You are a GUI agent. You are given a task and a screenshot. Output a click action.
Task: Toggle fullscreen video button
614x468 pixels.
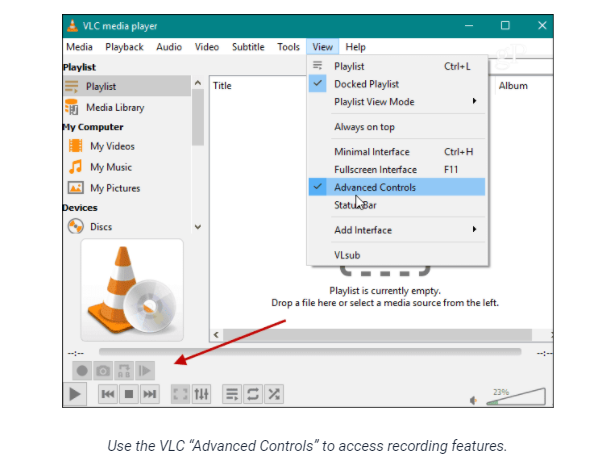tap(181, 394)
